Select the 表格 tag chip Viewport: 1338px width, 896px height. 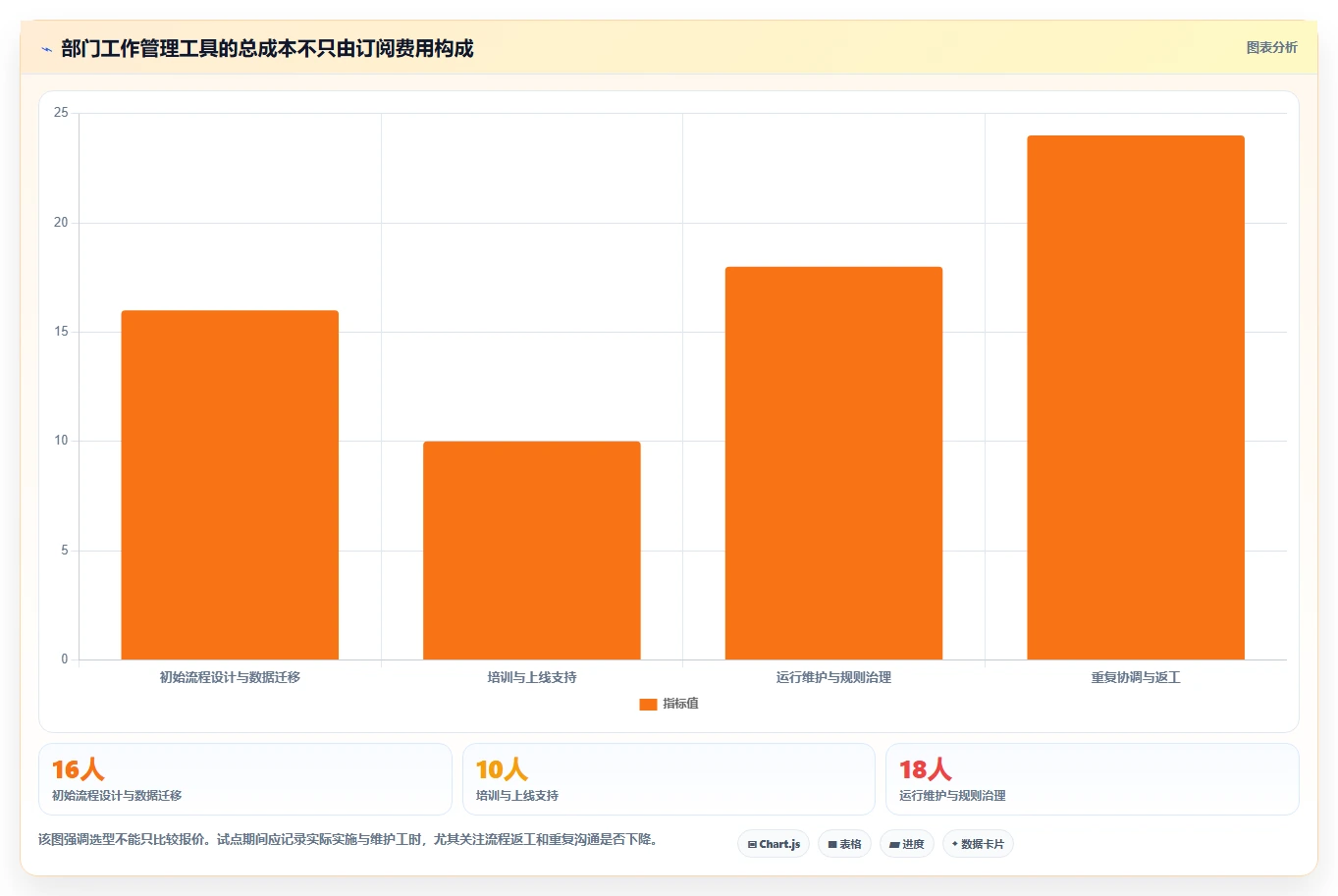(844, 844)
